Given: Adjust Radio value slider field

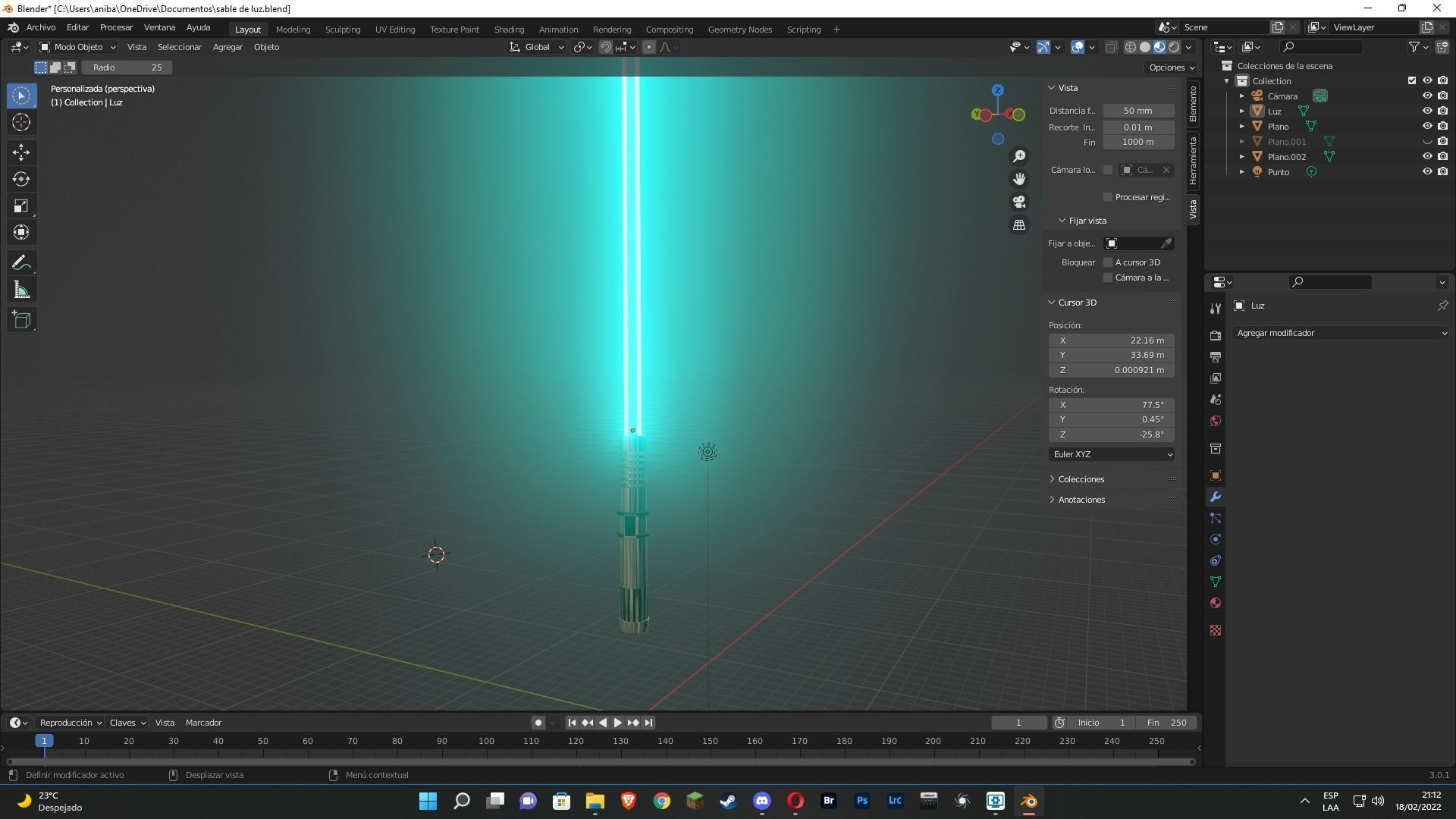Looking at the screenshot, I should coord(127,67).
